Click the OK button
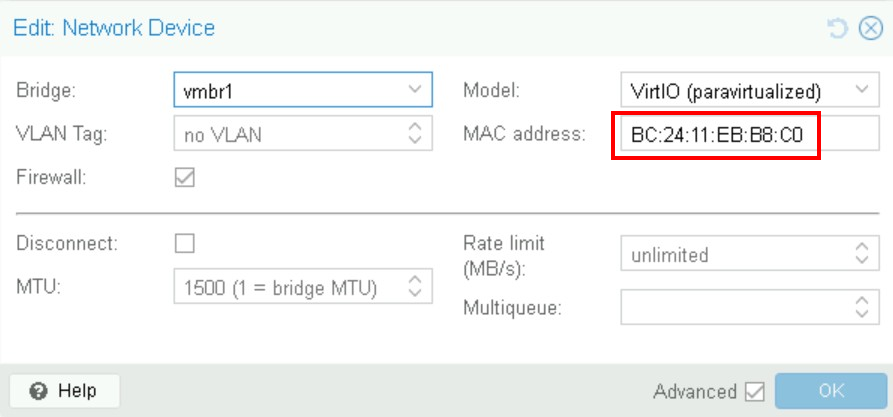Screen dimensions: 893x417 (x=831, y=391)
